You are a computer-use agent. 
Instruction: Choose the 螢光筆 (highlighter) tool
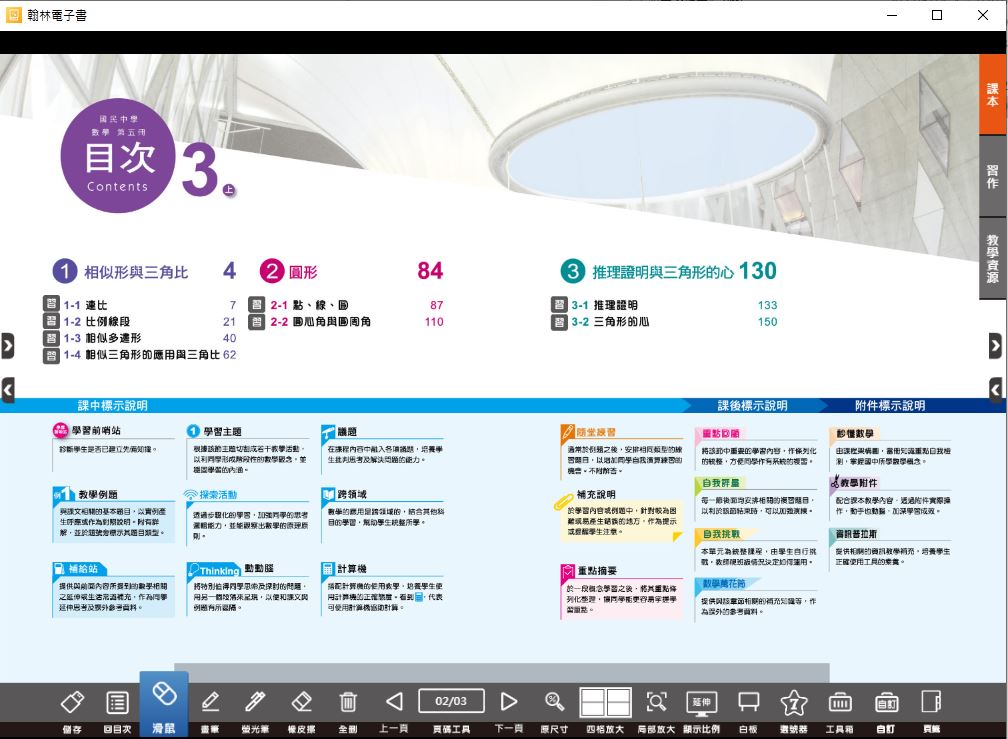pos(255,702)
